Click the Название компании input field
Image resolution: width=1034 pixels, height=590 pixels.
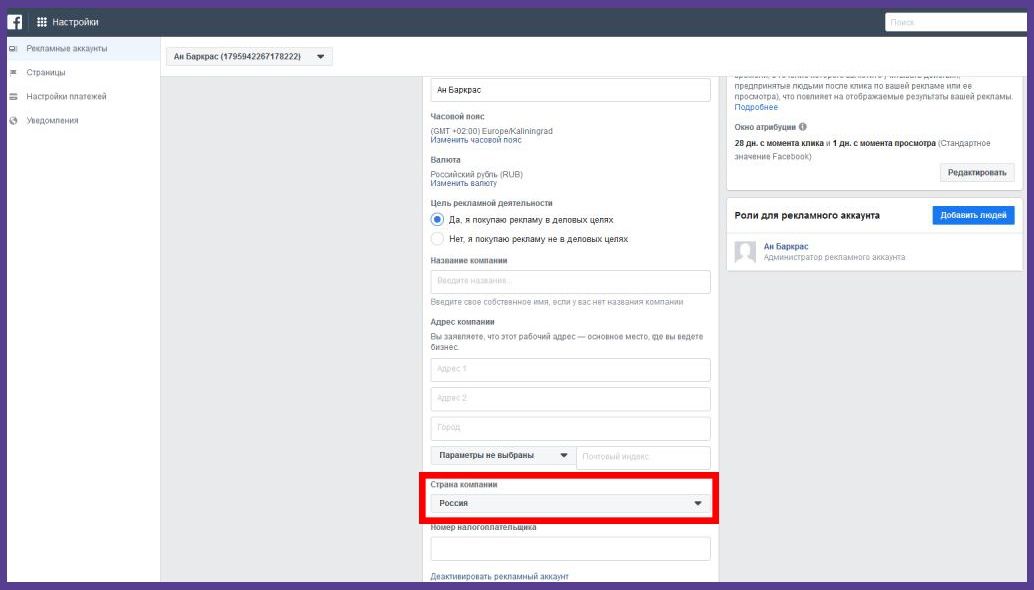tap(570, 281)
